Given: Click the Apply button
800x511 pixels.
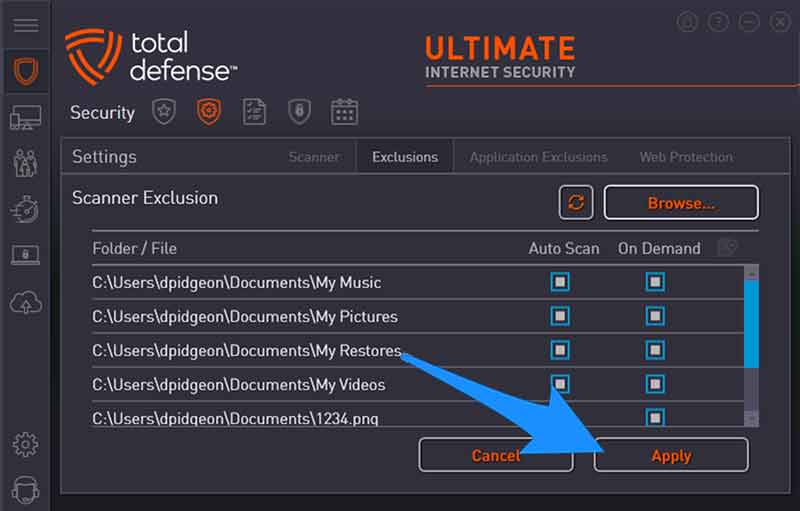Looking at the screenshot, I should [671, 454].
